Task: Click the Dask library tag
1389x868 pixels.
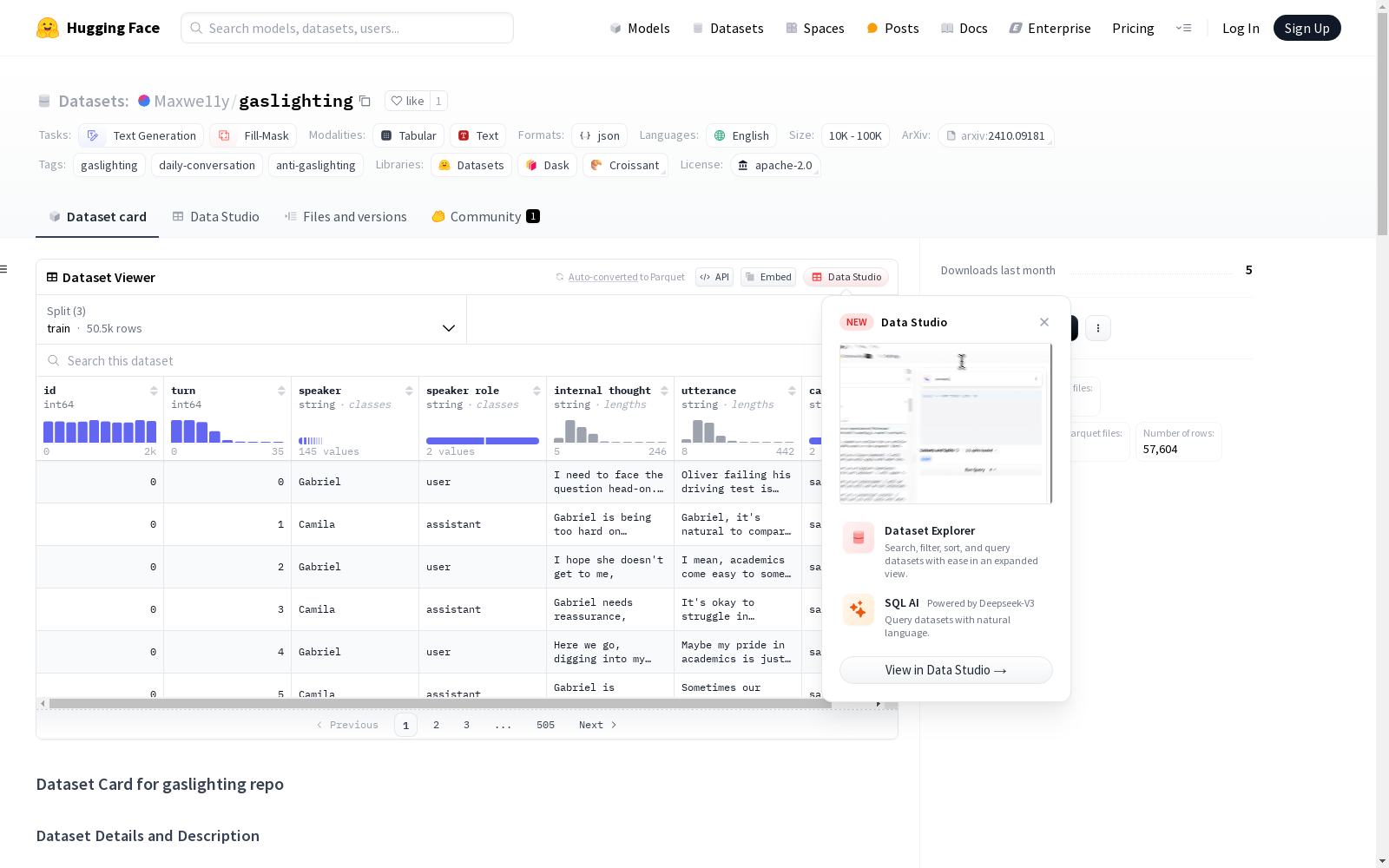Action: tap(548, 165)
